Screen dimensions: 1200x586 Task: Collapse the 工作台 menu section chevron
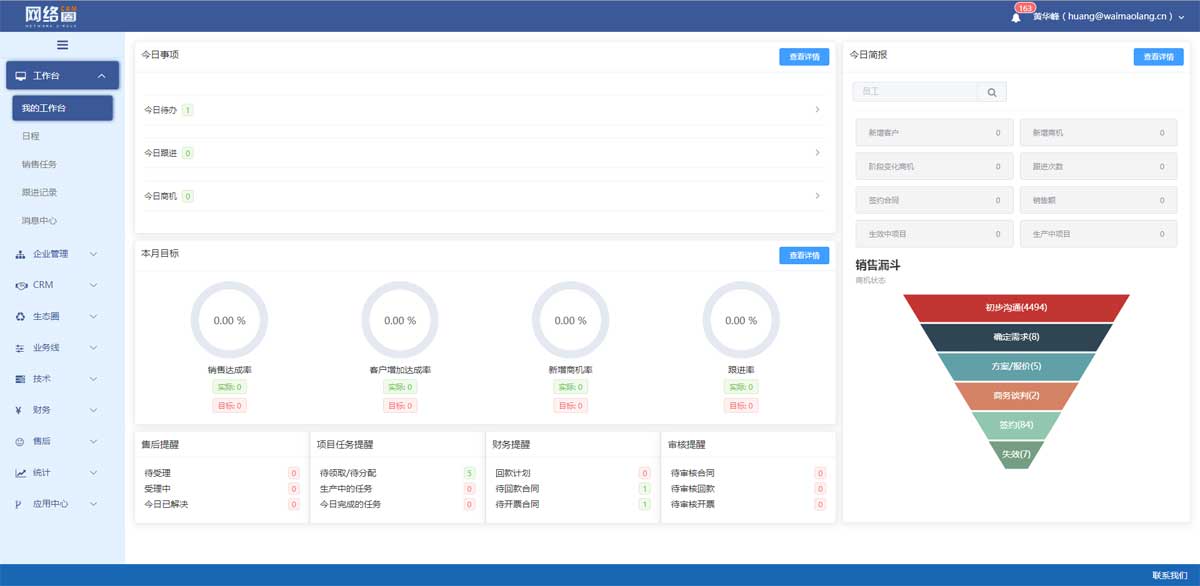tap(102, 76)
